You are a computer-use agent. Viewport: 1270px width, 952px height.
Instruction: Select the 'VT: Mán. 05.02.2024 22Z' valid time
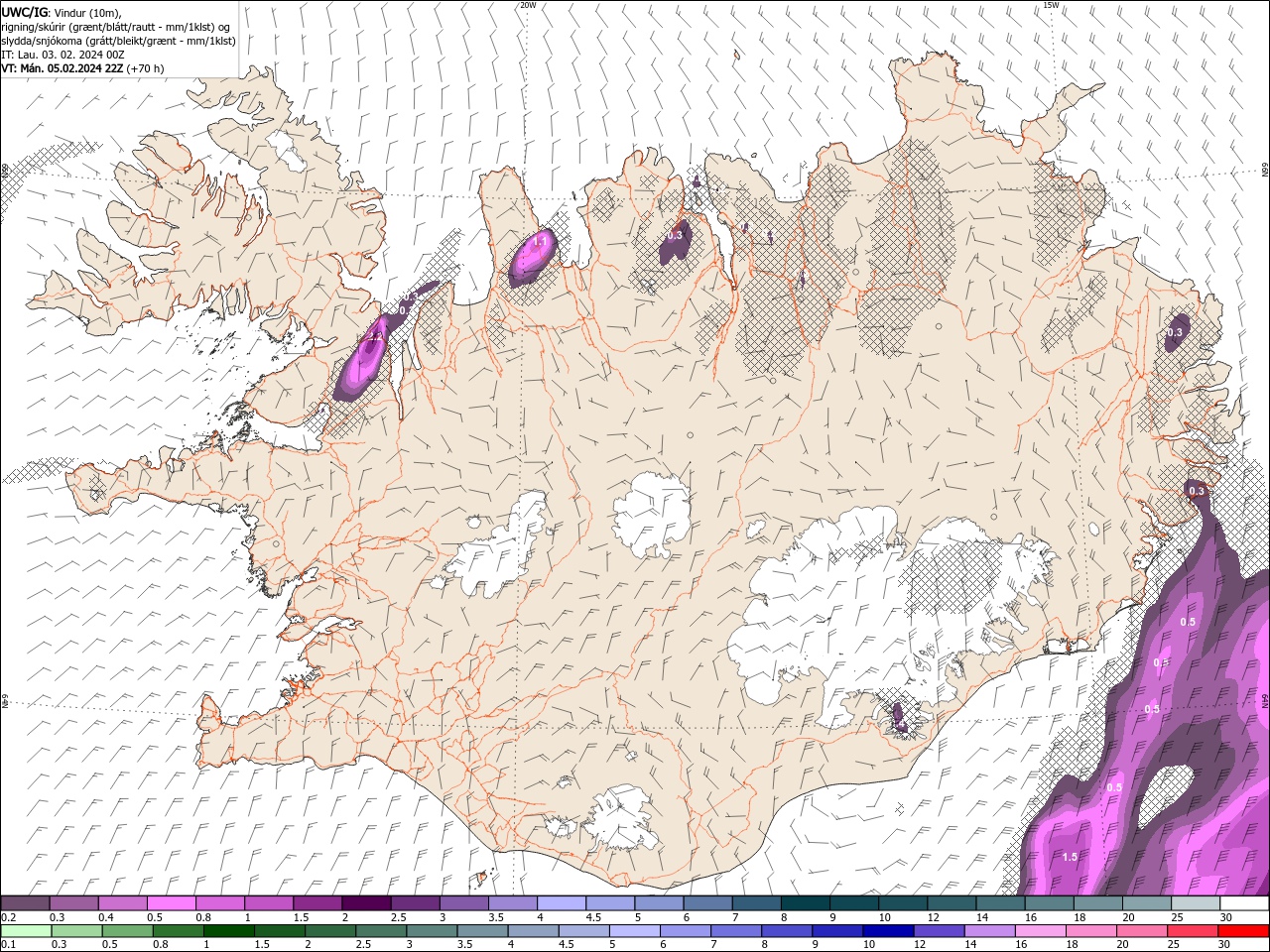tap(62, 68)
